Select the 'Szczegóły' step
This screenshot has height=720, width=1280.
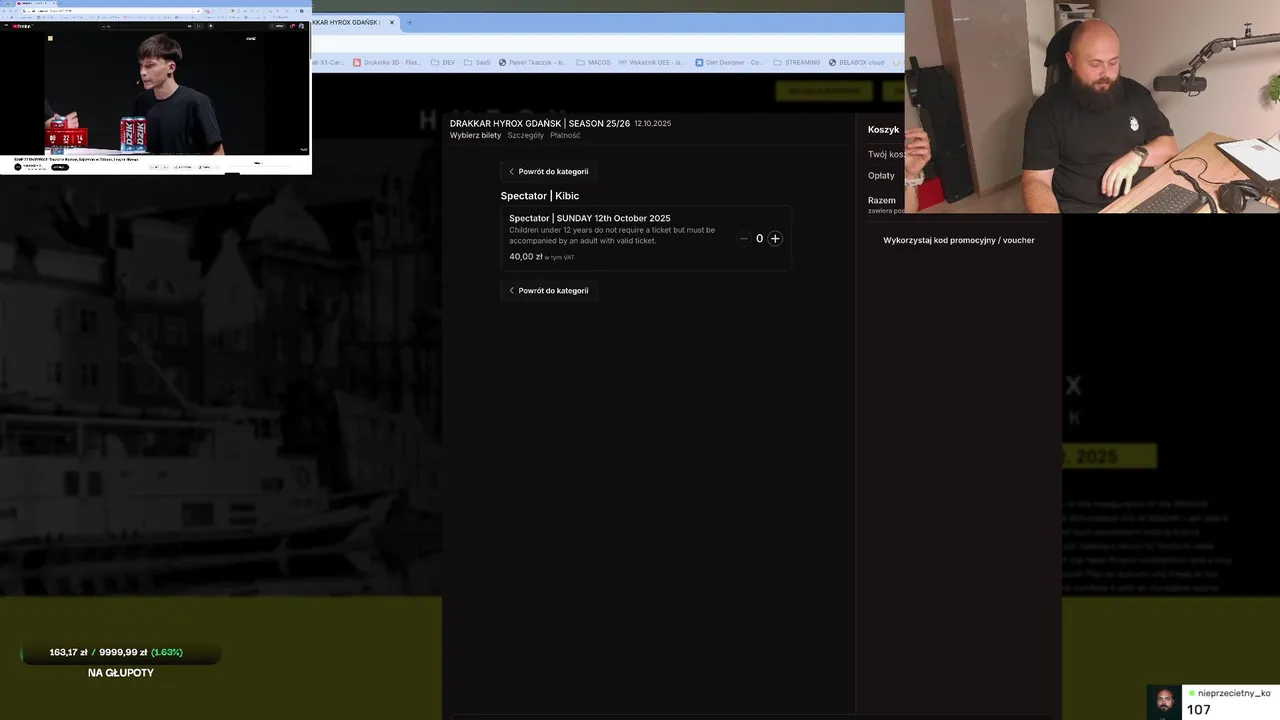click(x=525, y=135)
